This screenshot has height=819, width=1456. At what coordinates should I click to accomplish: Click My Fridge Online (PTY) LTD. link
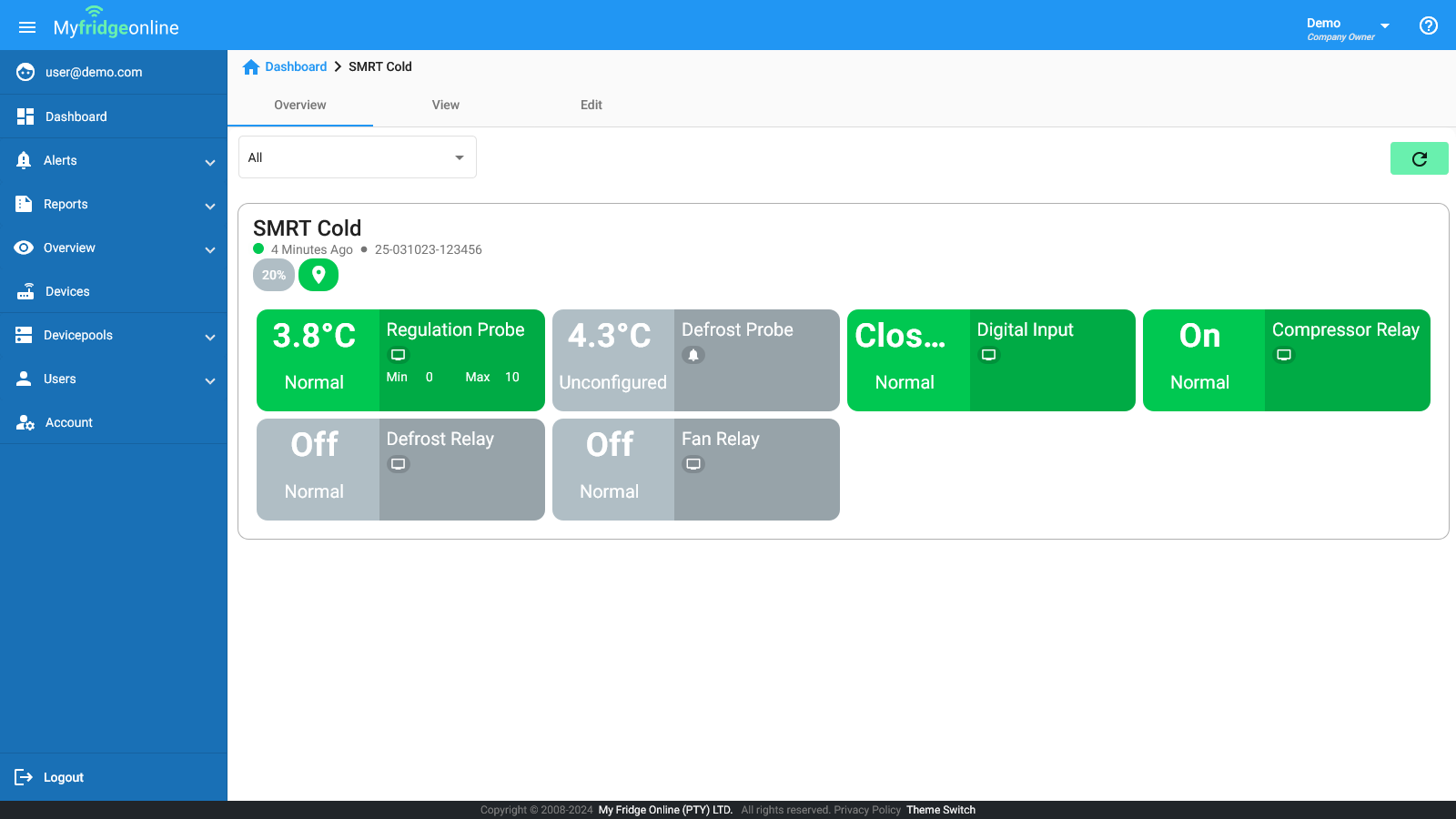(665, 810)
